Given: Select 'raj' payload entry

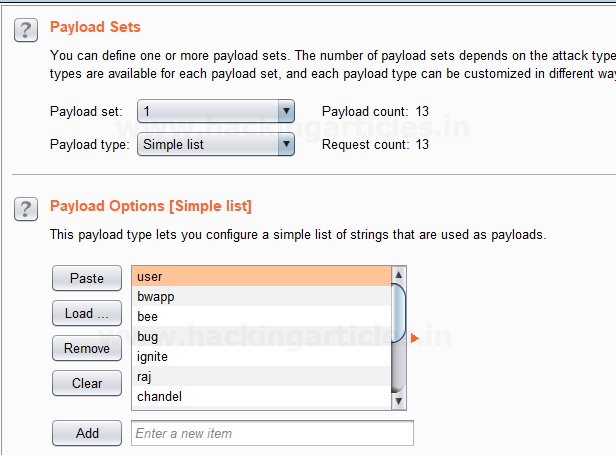Looking at the screenshot, I should (260, 377).
